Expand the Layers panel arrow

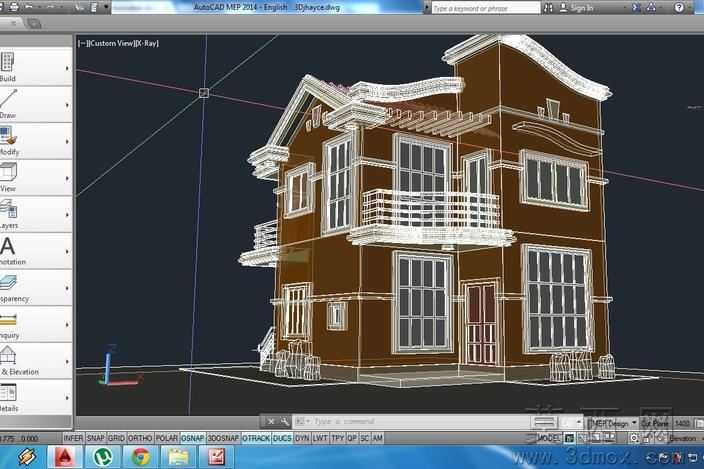(67, 215)
